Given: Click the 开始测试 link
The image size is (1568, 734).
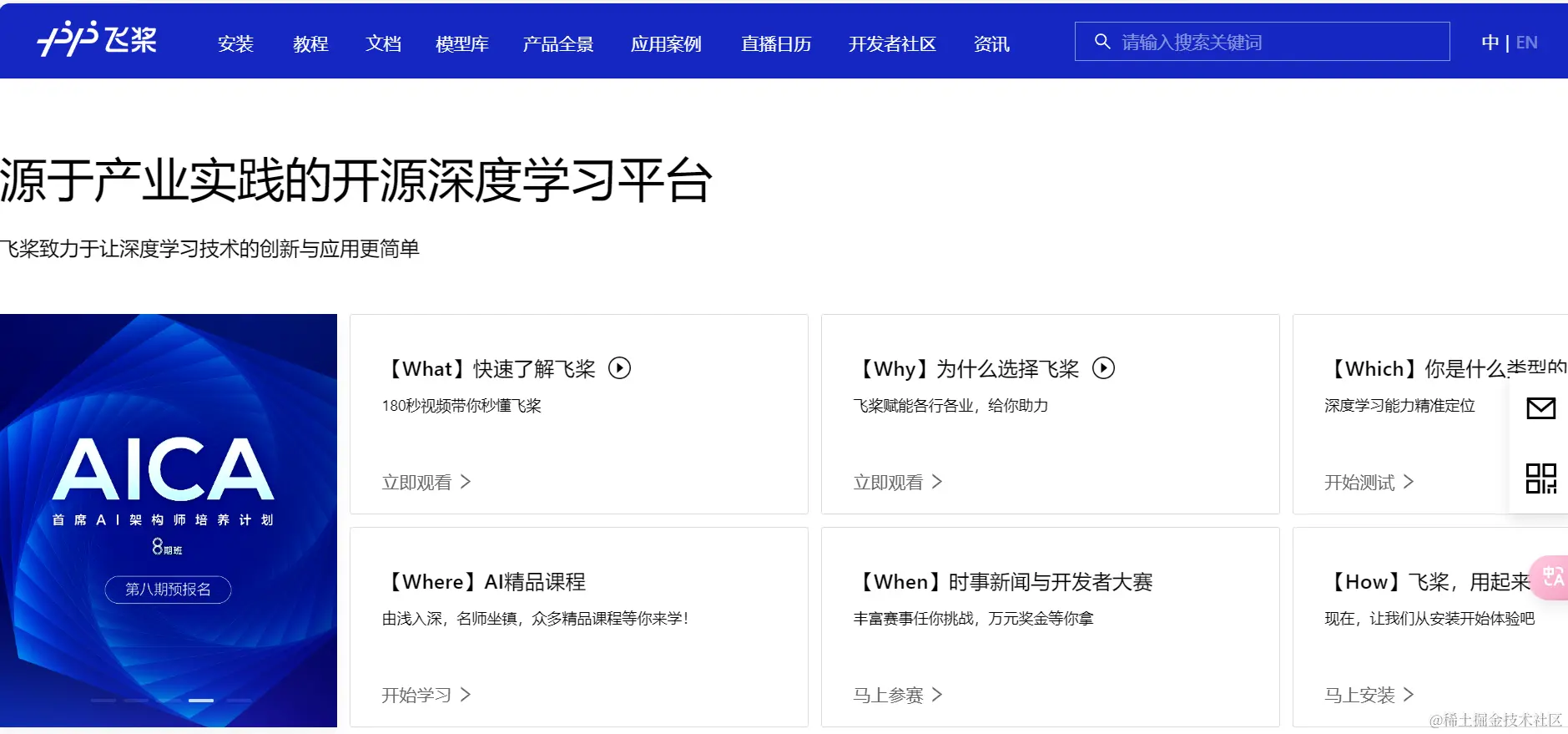Looking at the screenshot, I should 1359,483.
